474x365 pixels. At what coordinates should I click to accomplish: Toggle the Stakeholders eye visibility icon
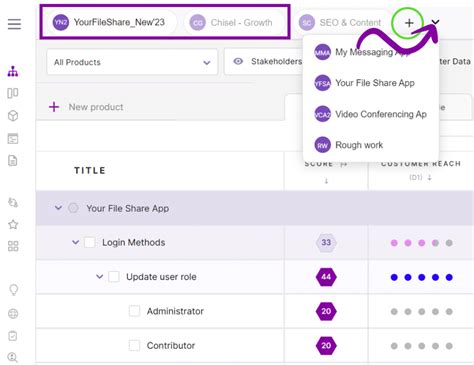click(x=238, y=61)
